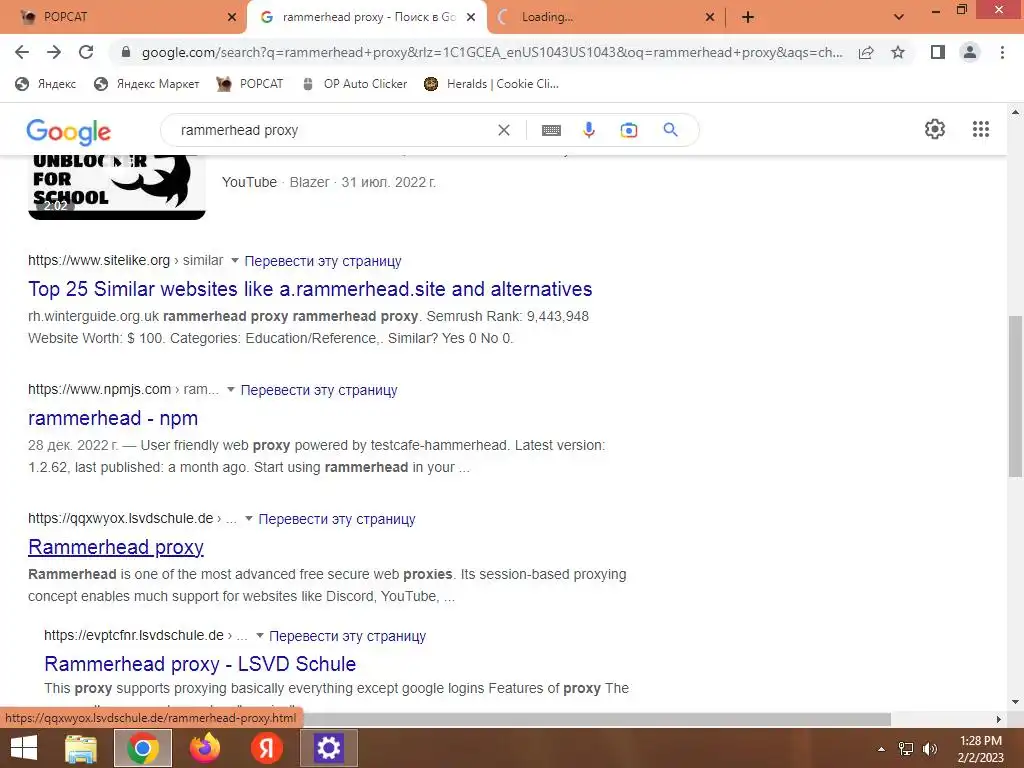Open the Яндекс bookmark
The image size is (1024, 768).
[46, 84]
